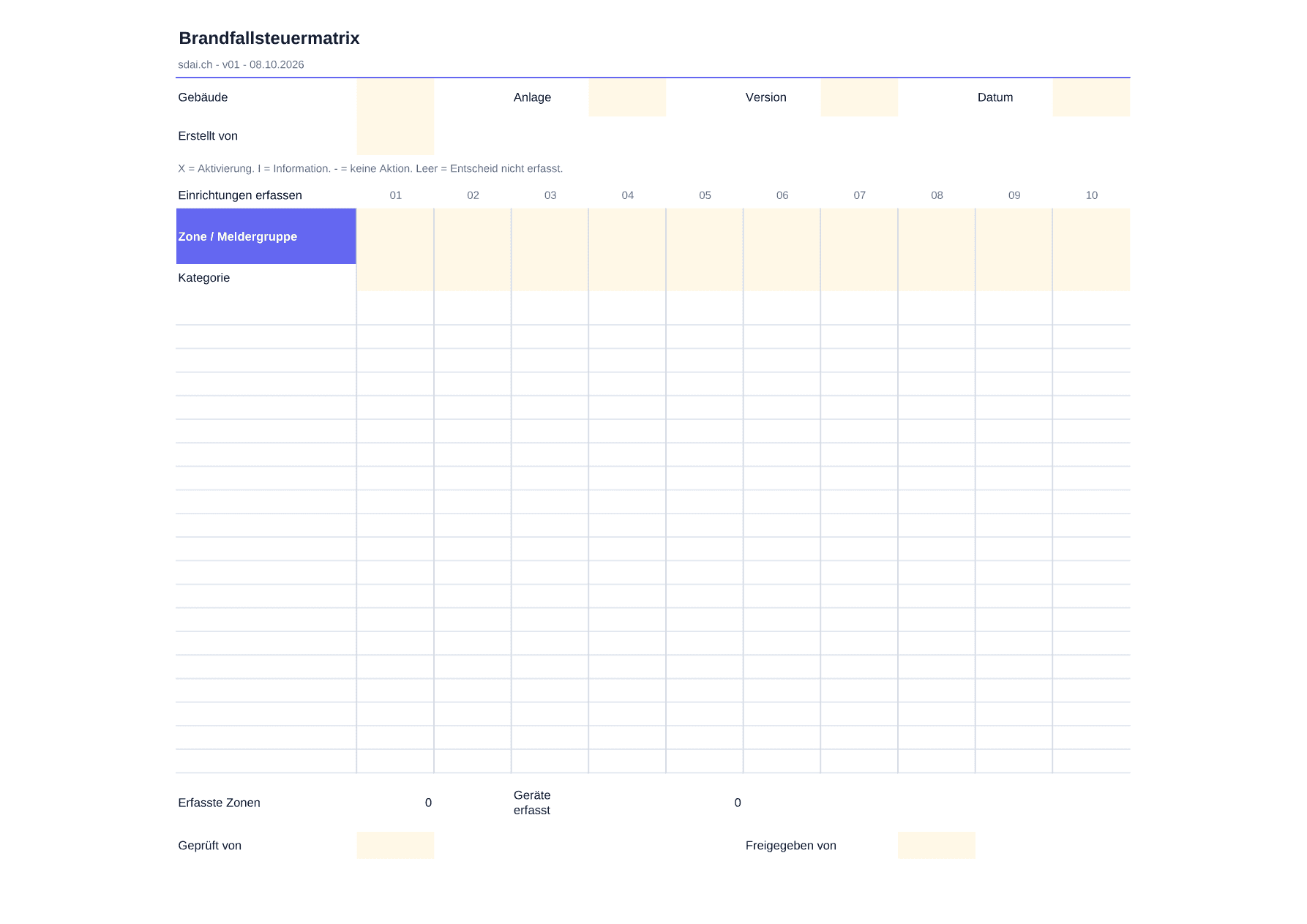This screenshot has width=1307, height=924.
Task: Click the zone entry cell under column 05
Action: (x=705, y=236)
